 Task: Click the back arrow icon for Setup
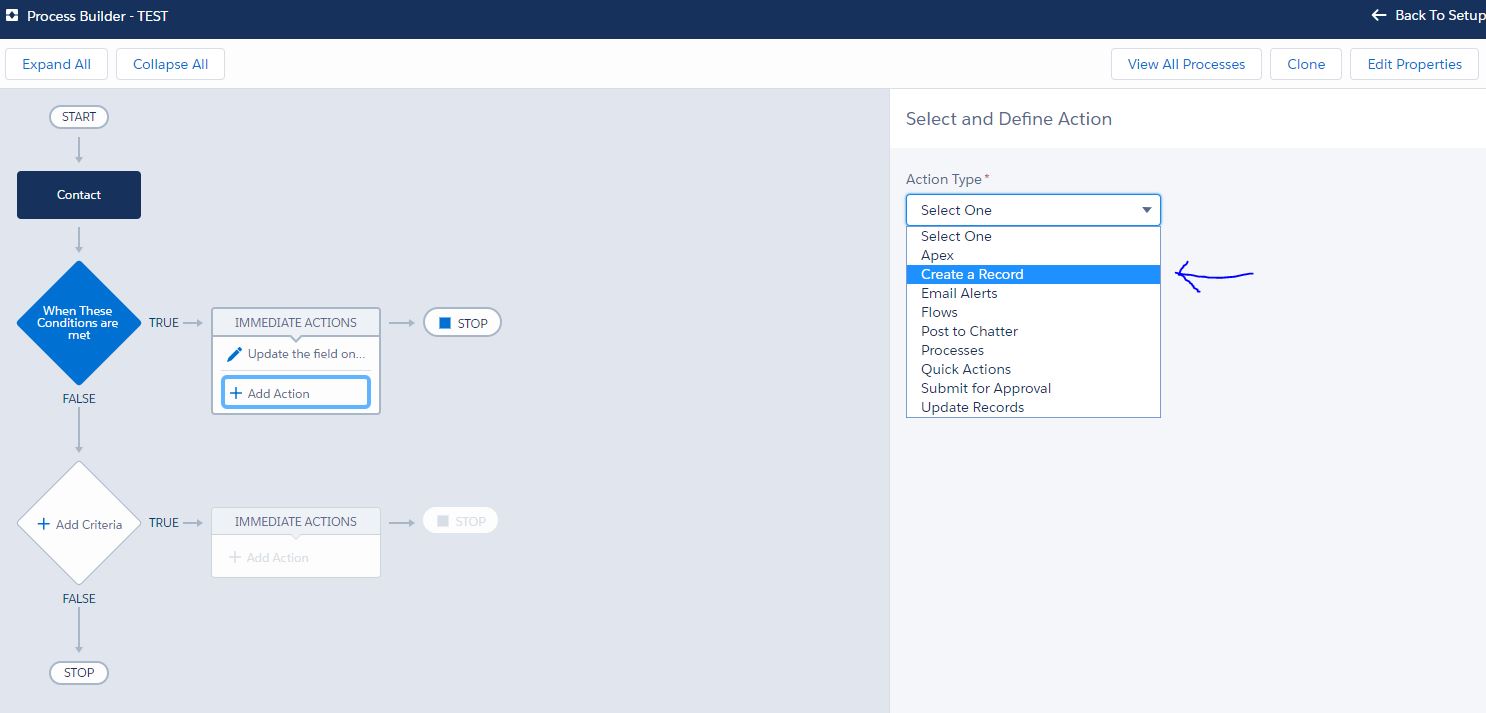coord(1379,16)
